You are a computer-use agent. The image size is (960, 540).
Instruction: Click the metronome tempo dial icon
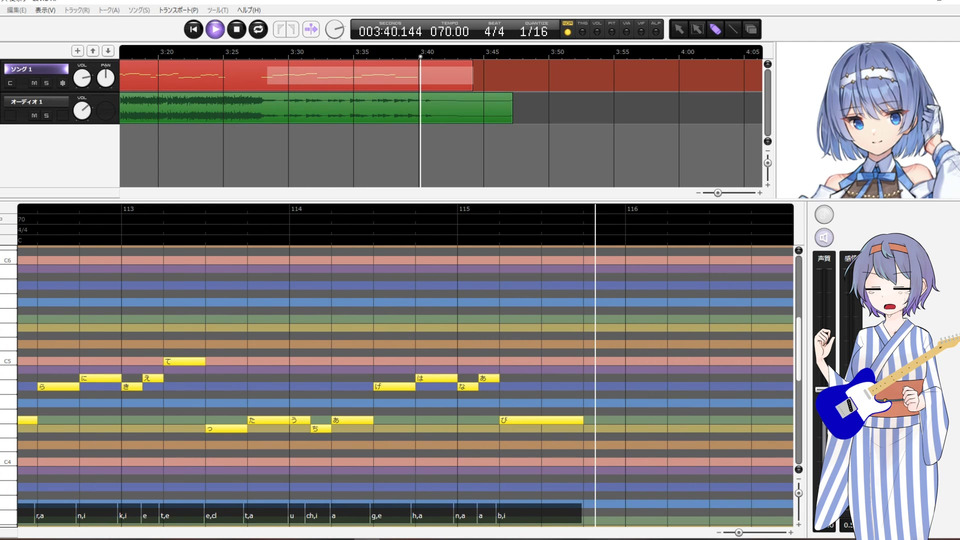coord(334,29)
